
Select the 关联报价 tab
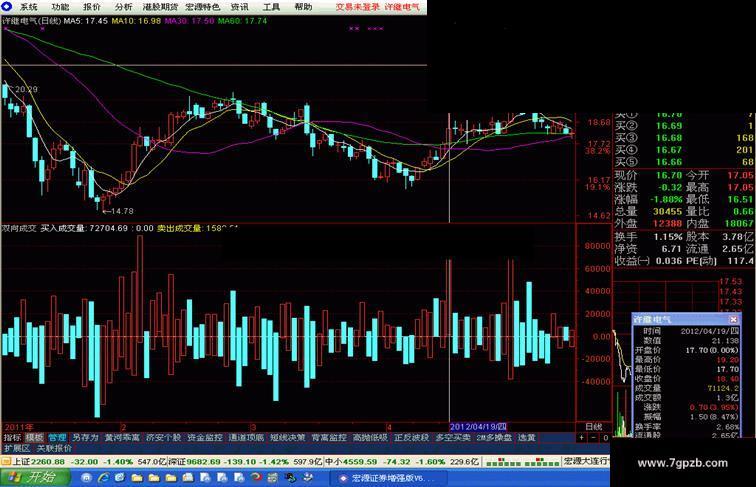[54, 448]
